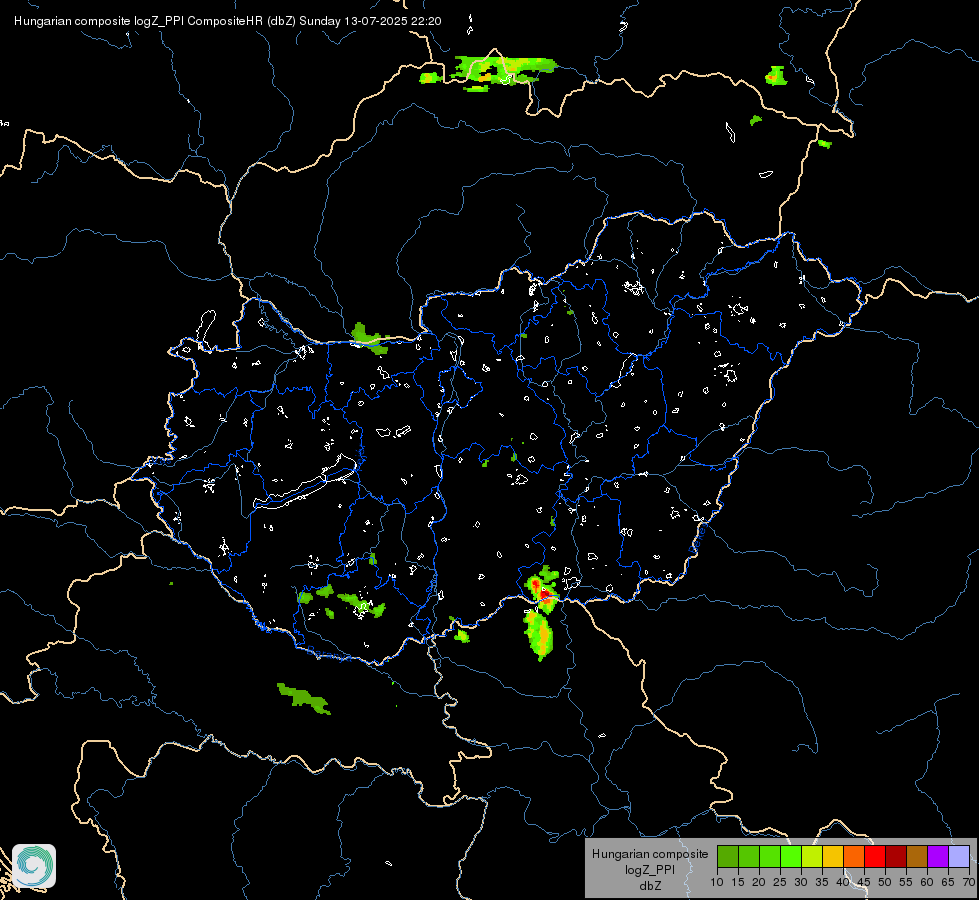Select the 10–15 dBZ dark green legend swatch

point(728,856)
